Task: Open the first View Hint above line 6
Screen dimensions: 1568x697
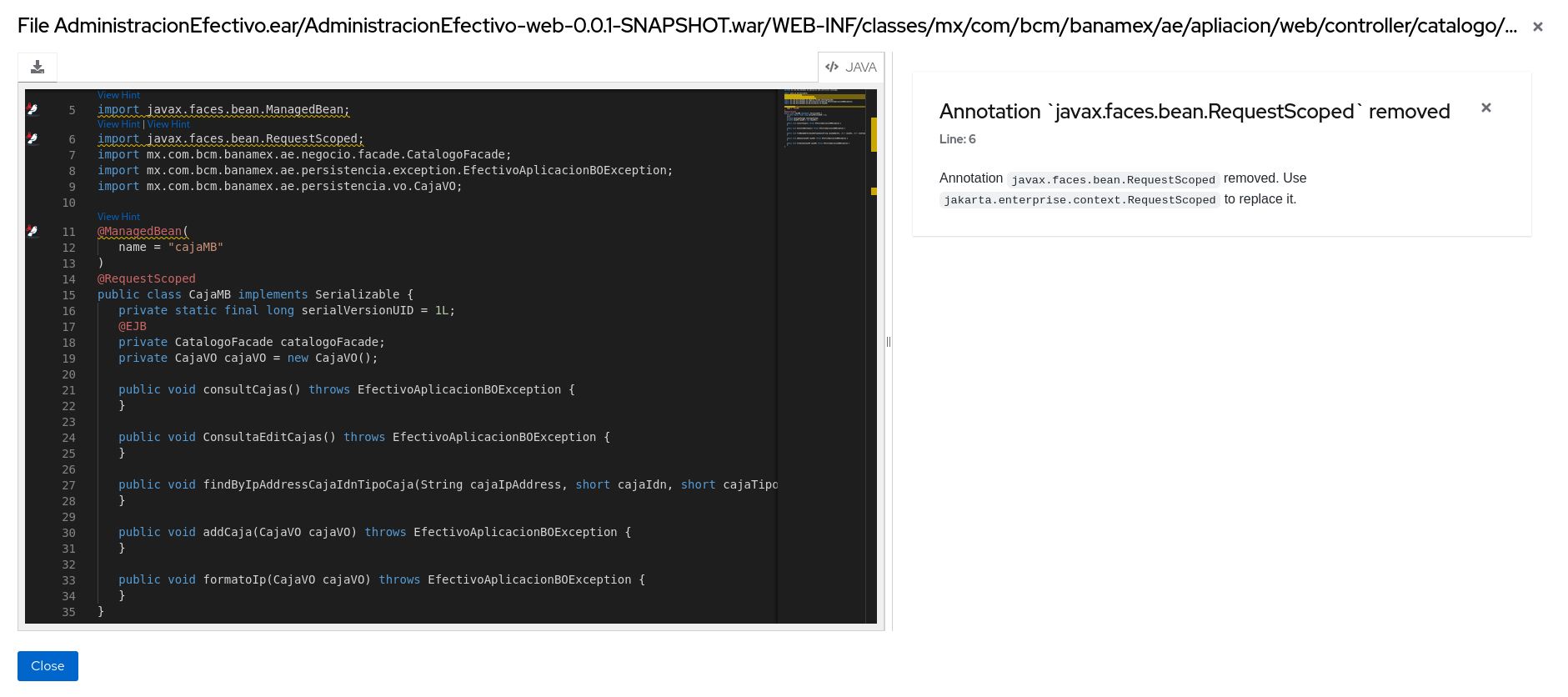Action: (x=118, y=124)
